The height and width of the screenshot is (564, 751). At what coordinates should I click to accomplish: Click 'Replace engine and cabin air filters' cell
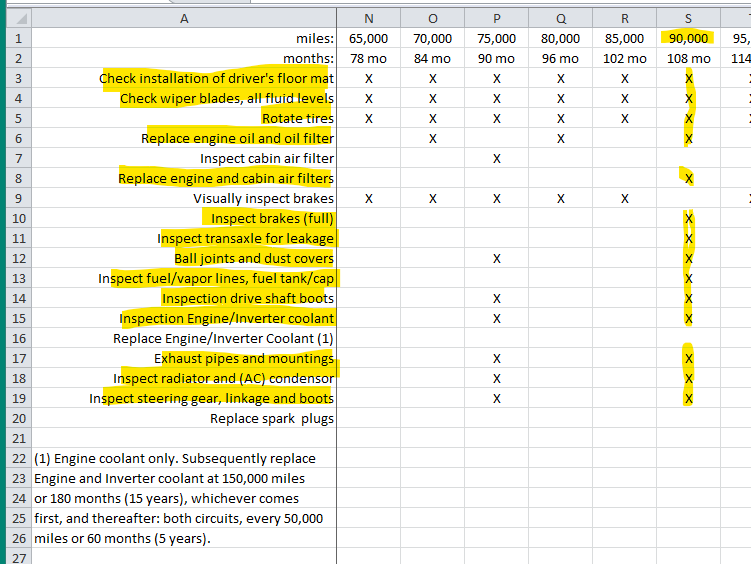tap(184, 179)
